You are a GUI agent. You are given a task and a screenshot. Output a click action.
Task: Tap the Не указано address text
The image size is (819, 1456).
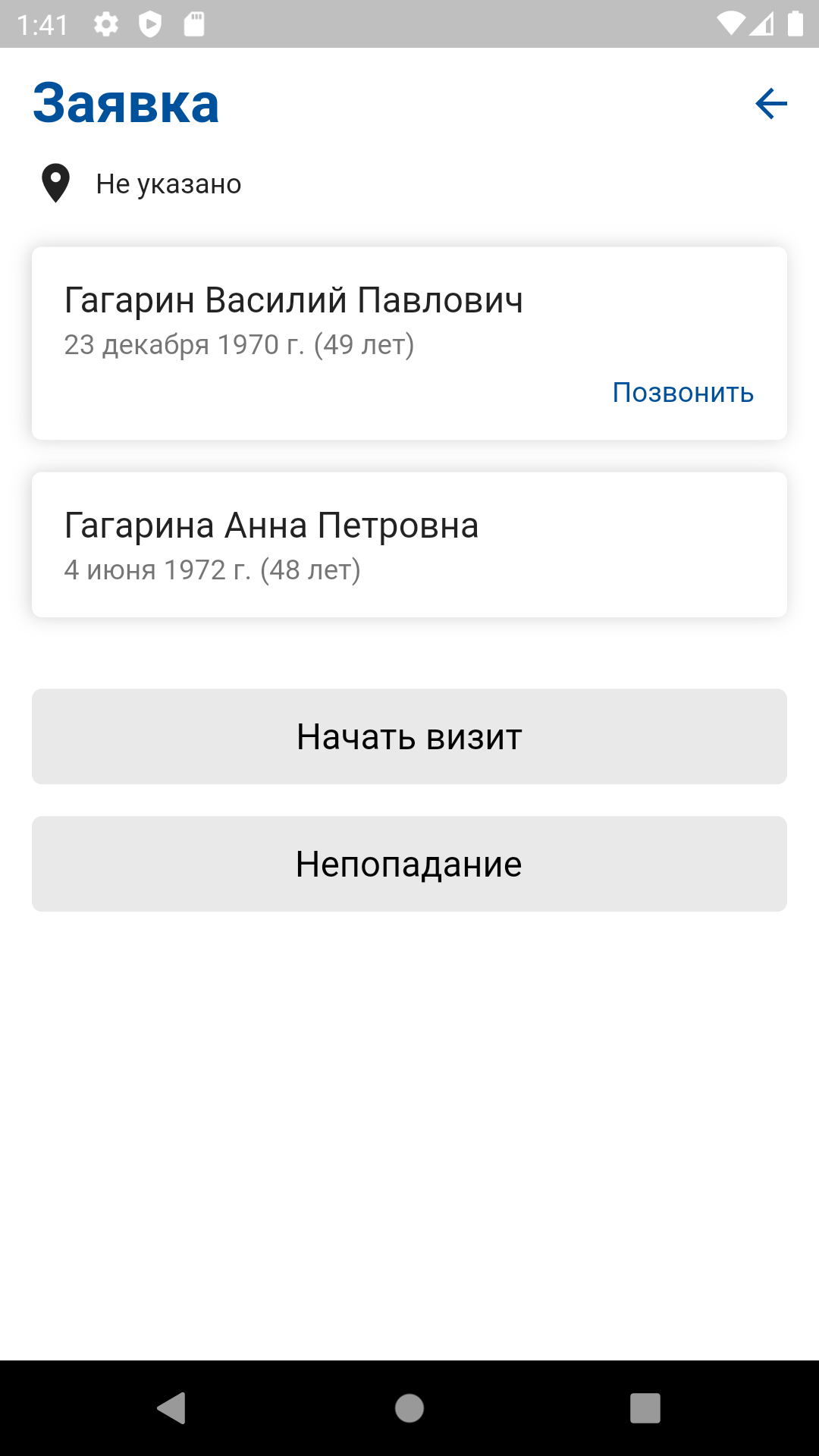(x=168, y=184)
